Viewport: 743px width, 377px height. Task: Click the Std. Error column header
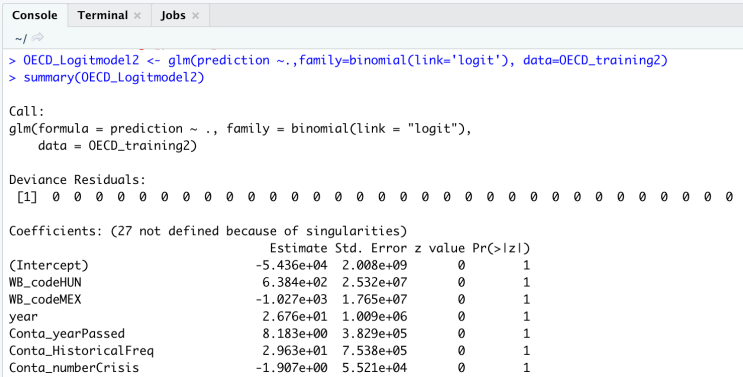coord(371,248)
